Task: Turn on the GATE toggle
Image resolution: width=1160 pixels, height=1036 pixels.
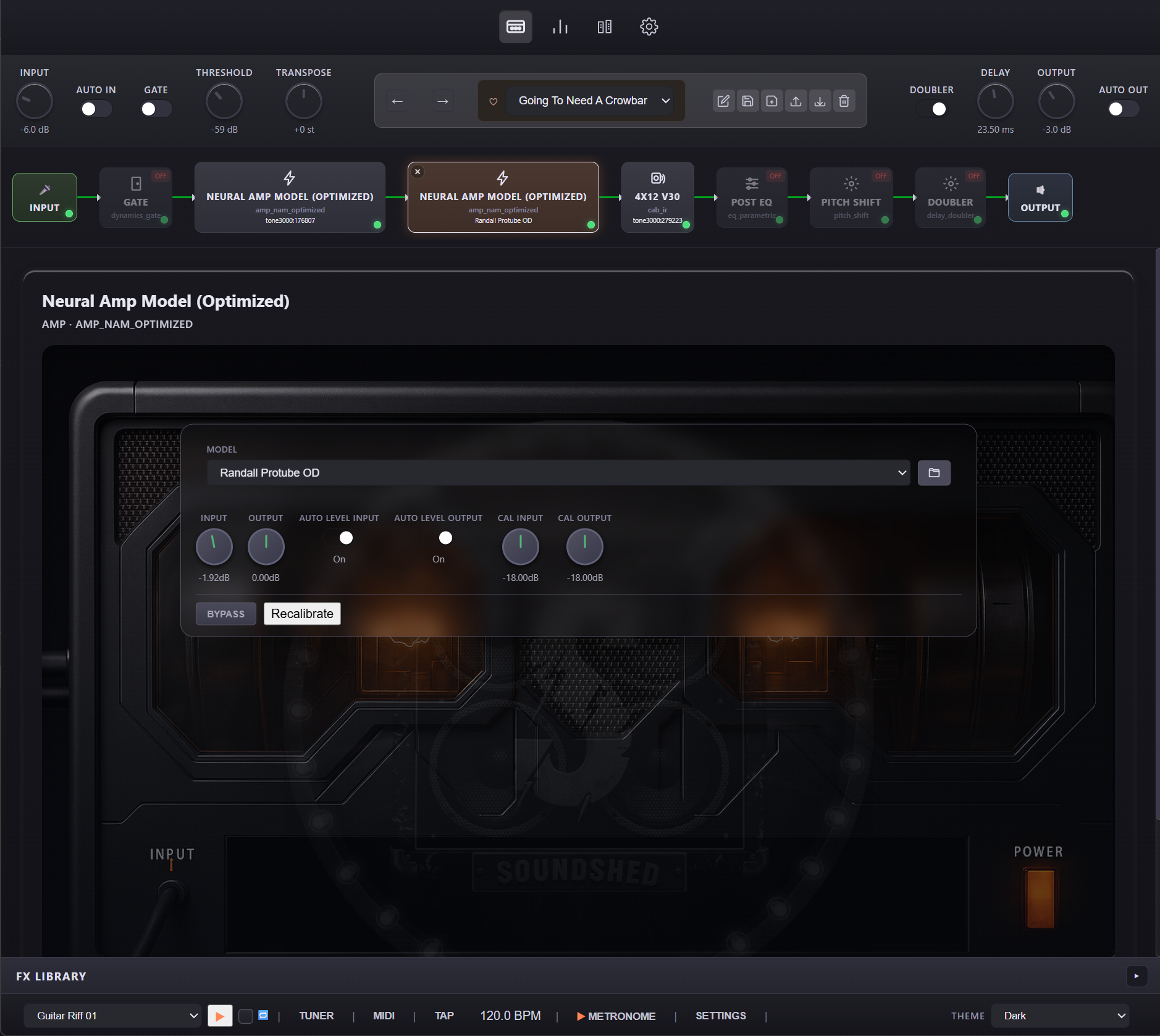Action: (x=156, y=109)
